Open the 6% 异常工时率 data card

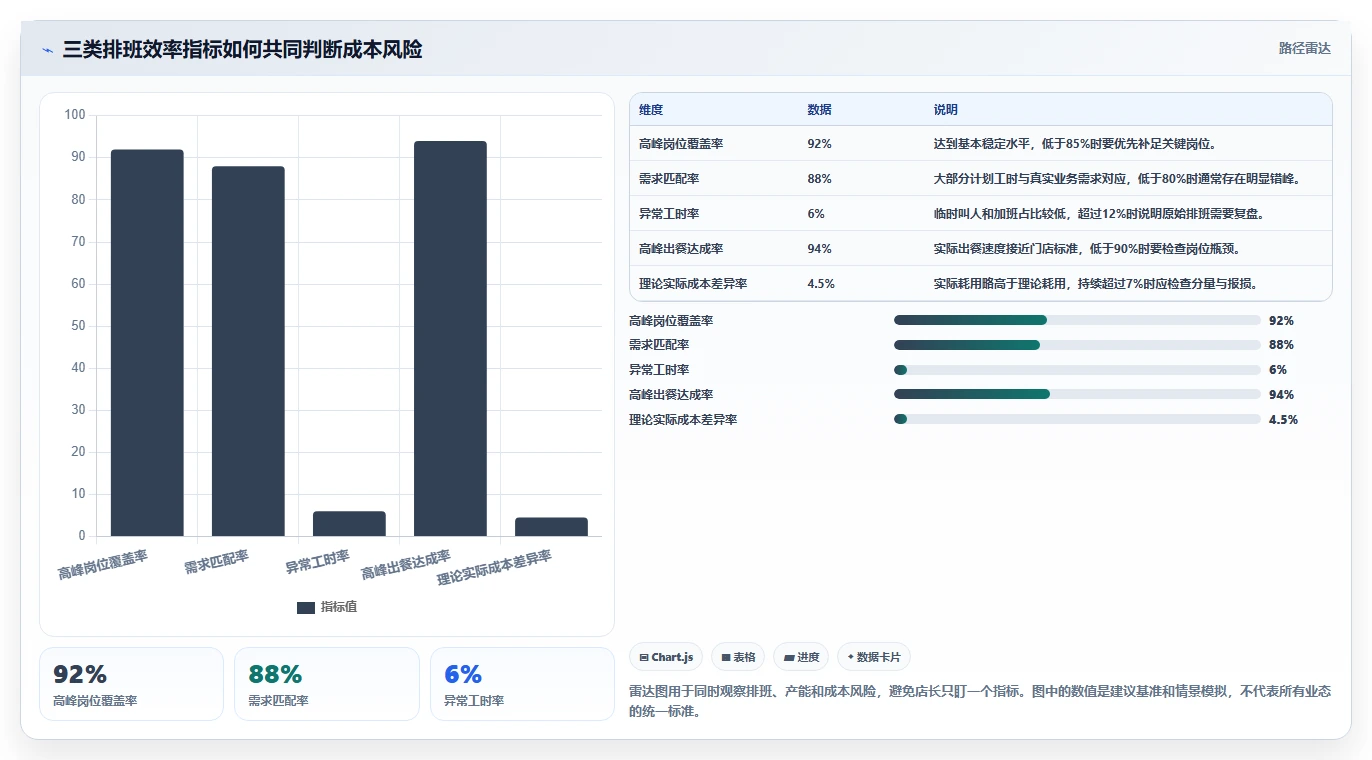tap(522, 684)
